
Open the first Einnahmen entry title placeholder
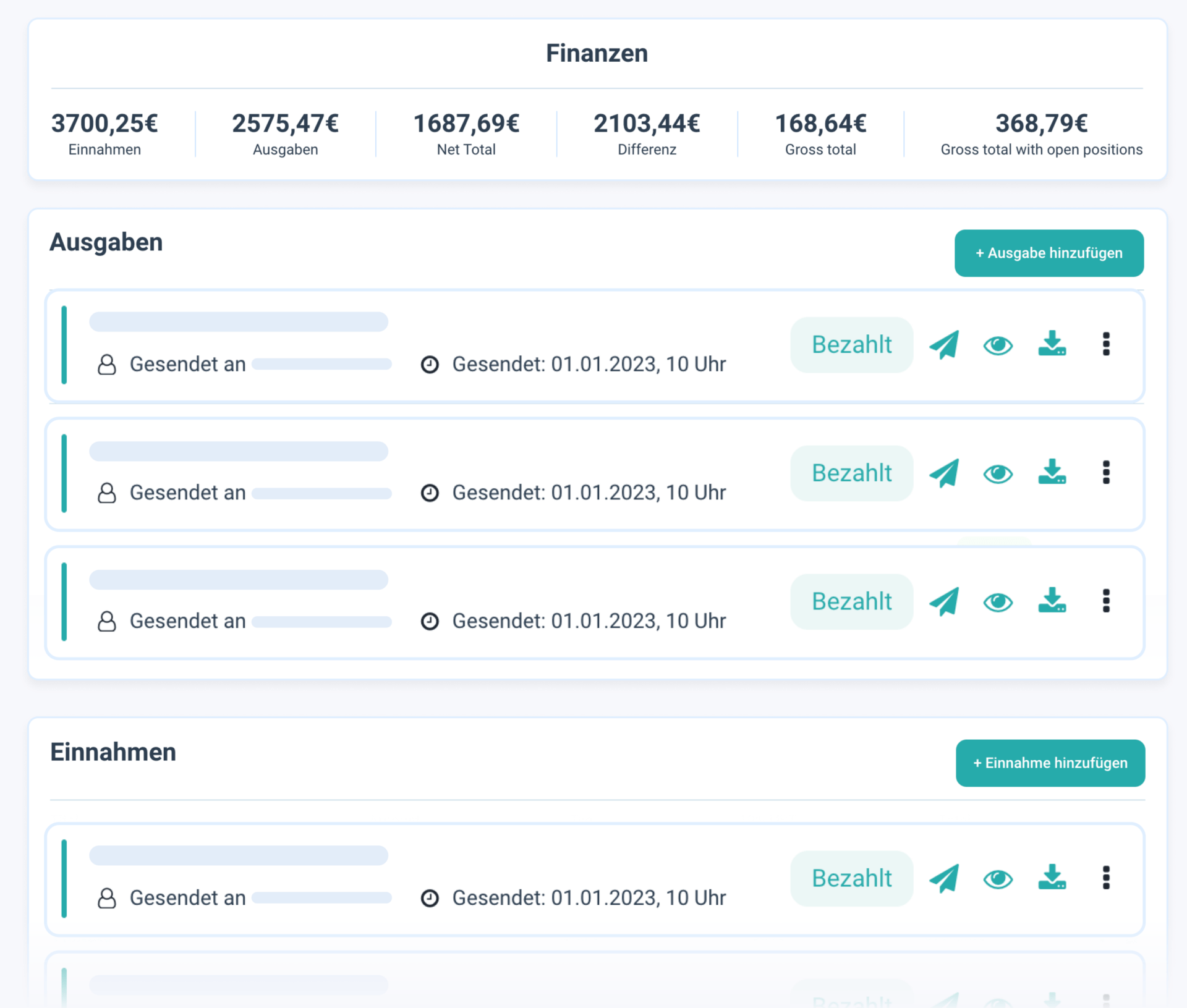pyautogui.click(x=239, y=856)
